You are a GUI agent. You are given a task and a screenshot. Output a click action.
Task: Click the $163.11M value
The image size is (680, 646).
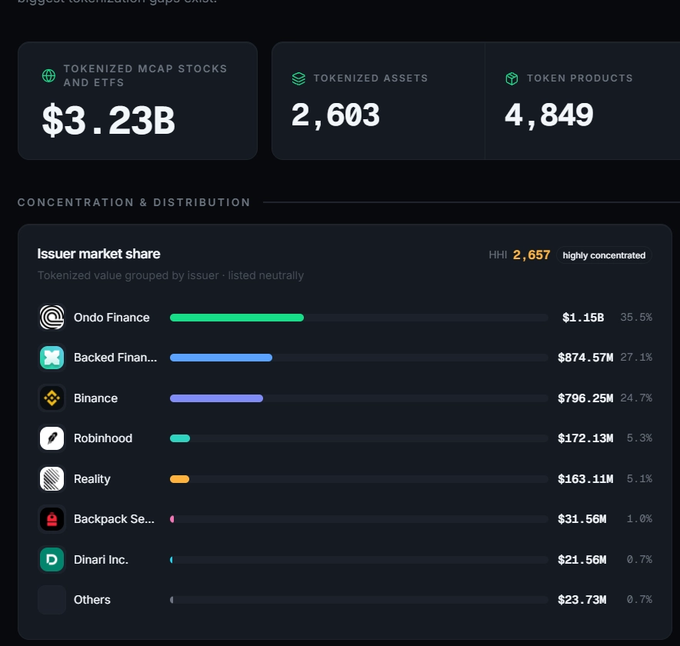[x=585, y=479]
